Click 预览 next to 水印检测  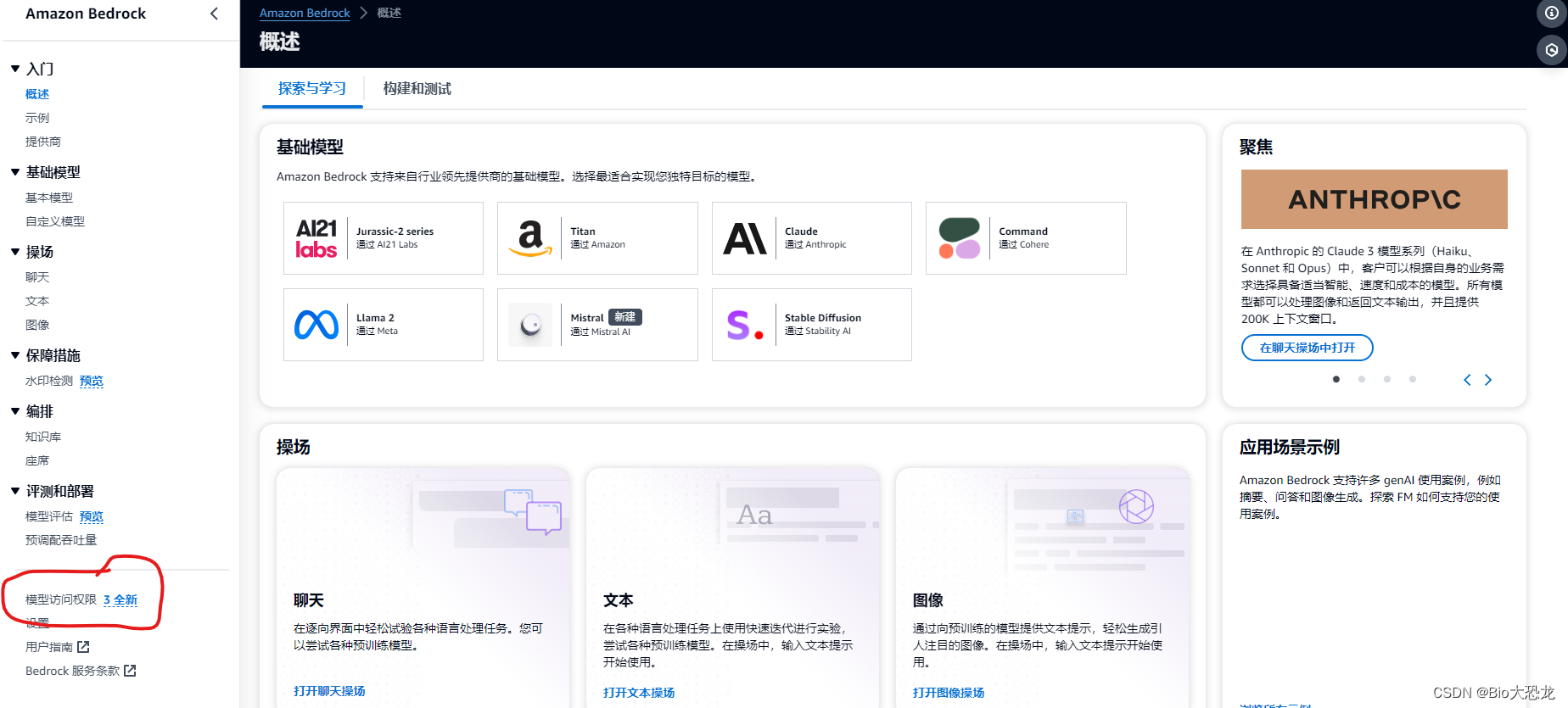92,381
